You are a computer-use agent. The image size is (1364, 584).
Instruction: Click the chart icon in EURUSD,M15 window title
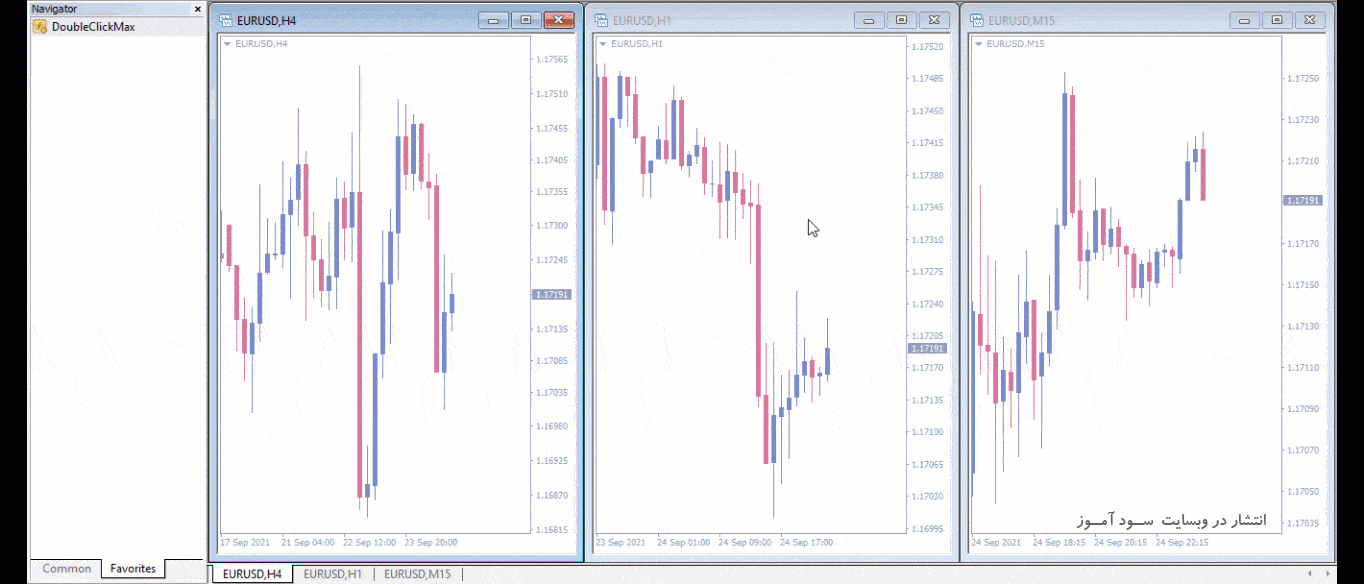(978, 20)
